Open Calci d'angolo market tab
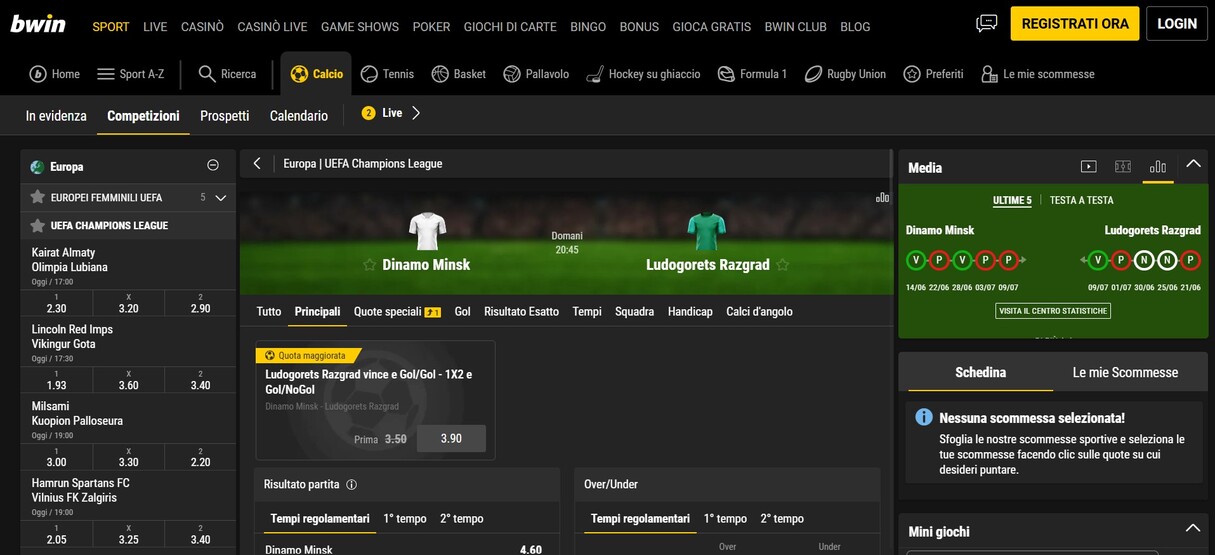The height and width of the screenshot is (555, 1215). pos(759,312)
